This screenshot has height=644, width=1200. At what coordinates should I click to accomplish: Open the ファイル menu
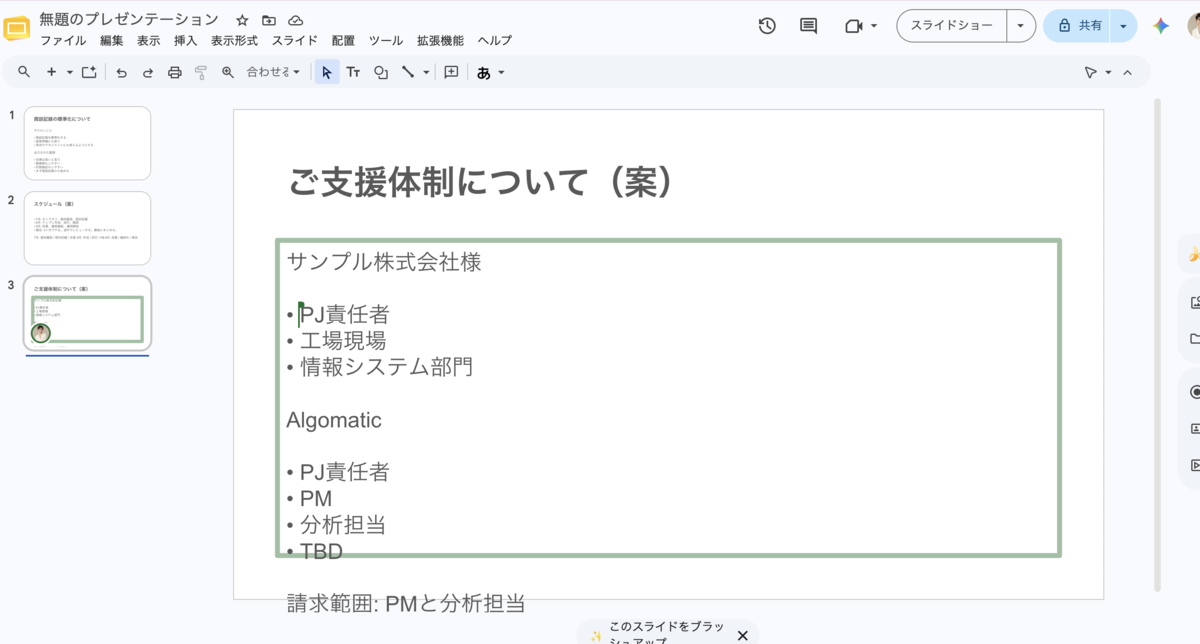63,41
